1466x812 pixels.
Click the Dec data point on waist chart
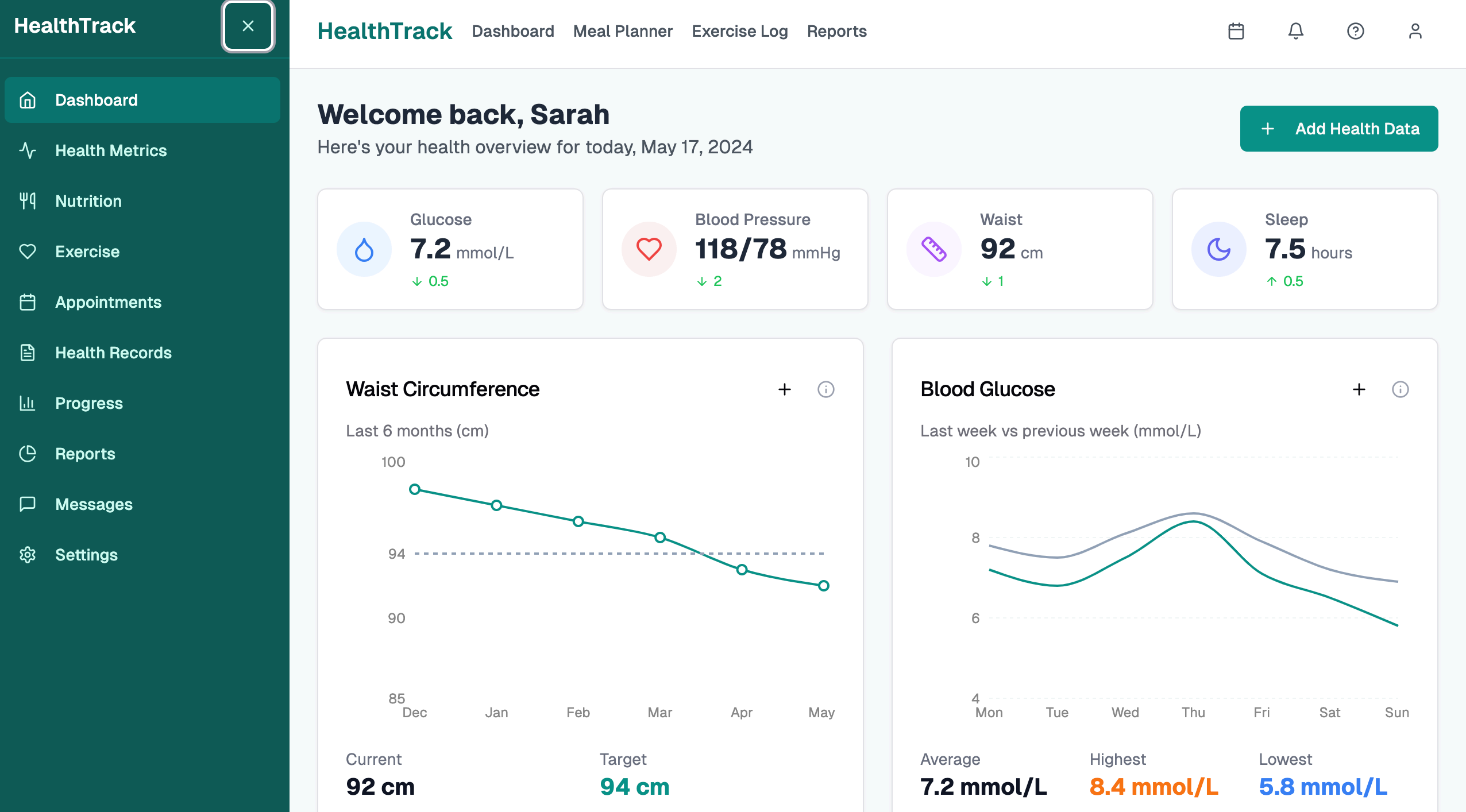[415, 489]
